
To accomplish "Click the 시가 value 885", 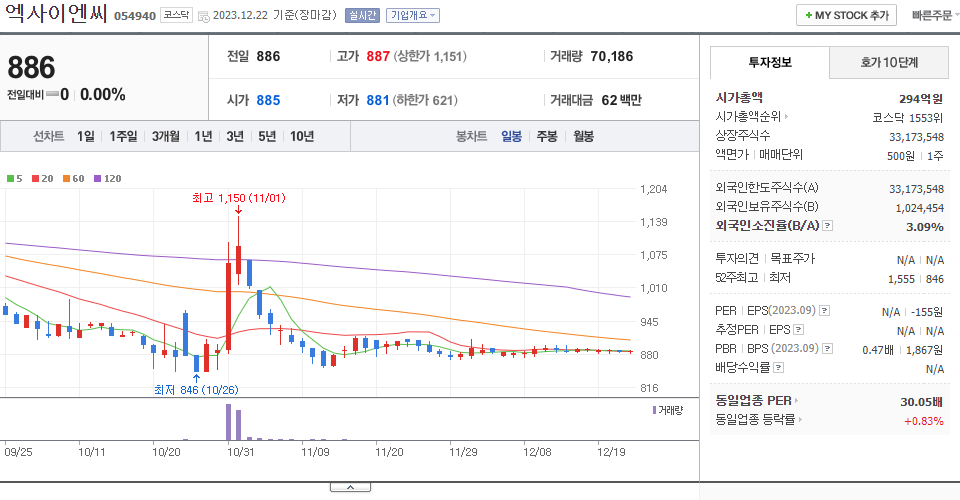I will pos(268,100).
